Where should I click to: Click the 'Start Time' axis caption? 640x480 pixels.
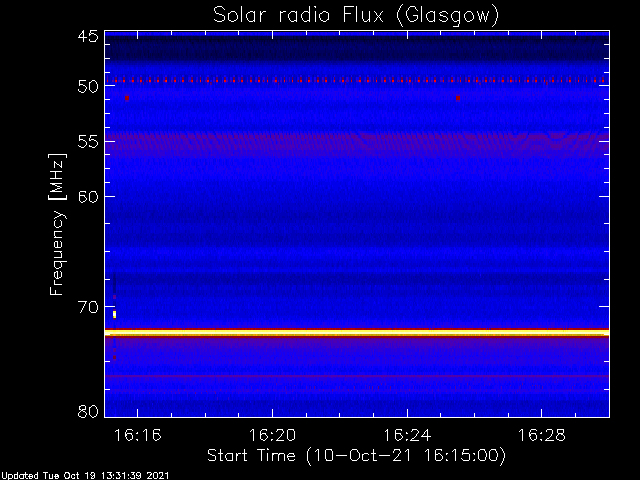tap(251, 455)
